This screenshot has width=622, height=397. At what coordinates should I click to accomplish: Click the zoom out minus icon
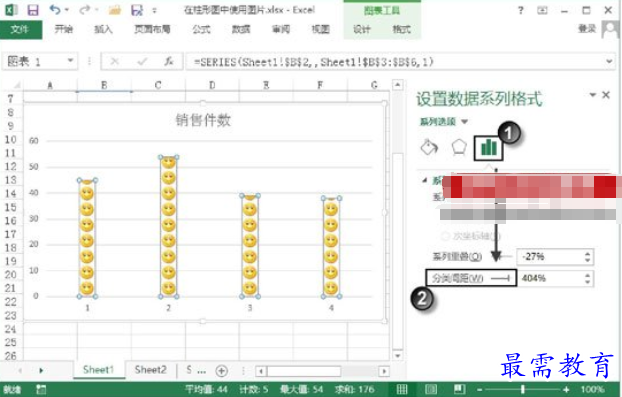[x=480, y=389]
